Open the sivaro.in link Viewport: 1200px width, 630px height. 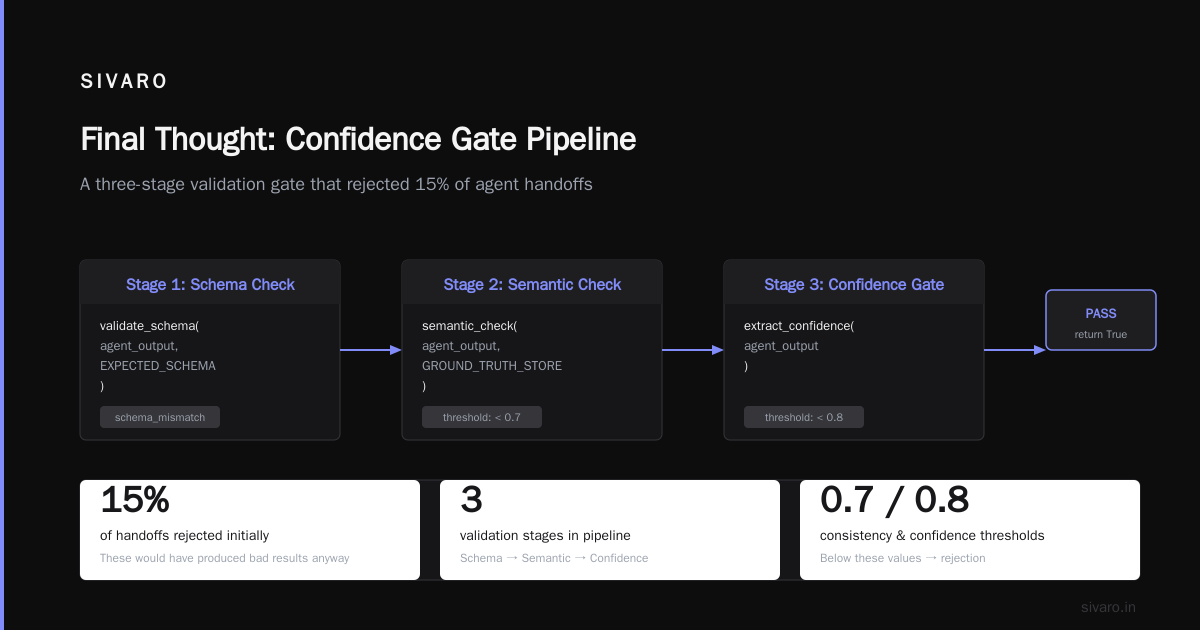point(1109,607)
